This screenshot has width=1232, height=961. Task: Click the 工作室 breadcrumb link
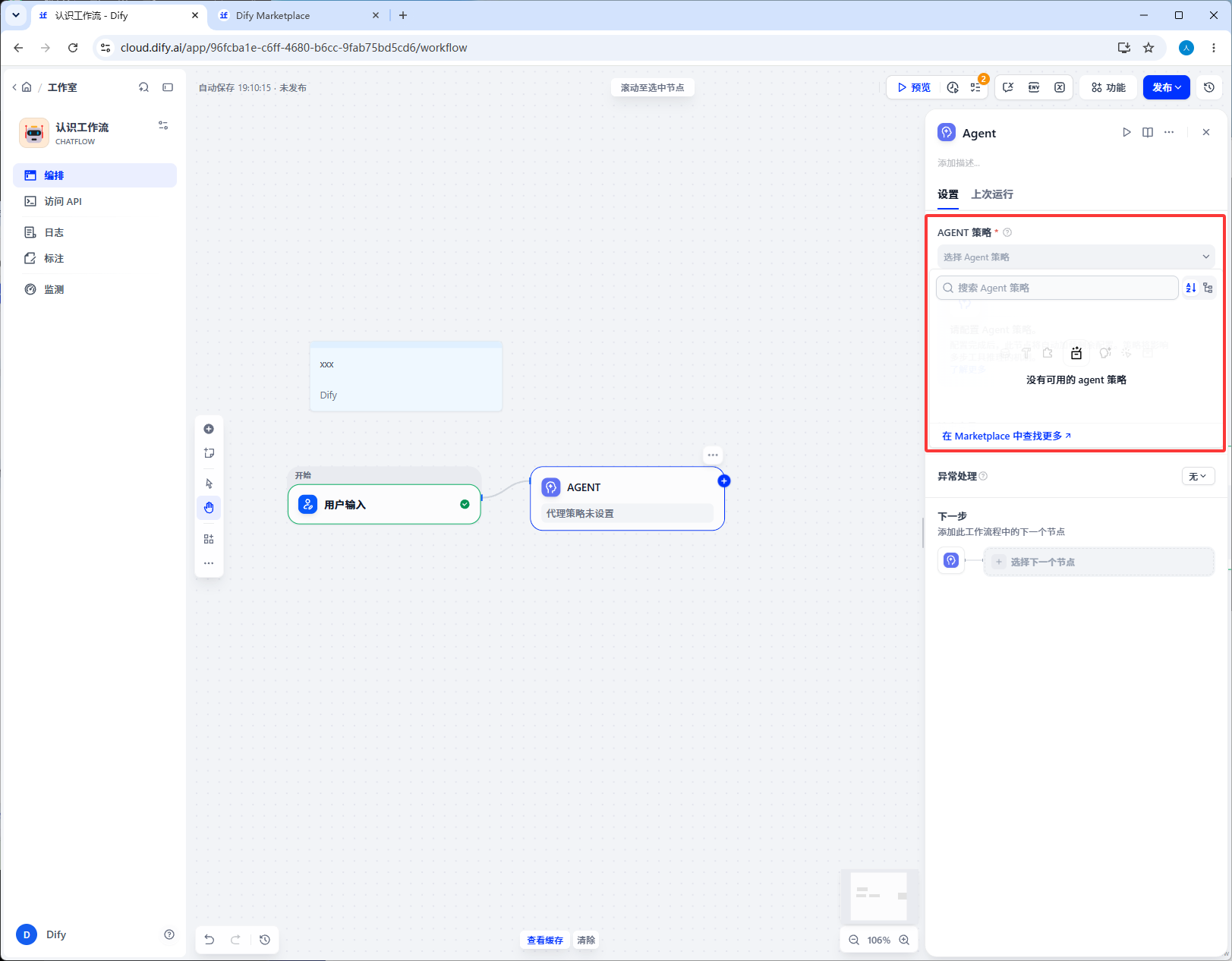click(62, 87)
